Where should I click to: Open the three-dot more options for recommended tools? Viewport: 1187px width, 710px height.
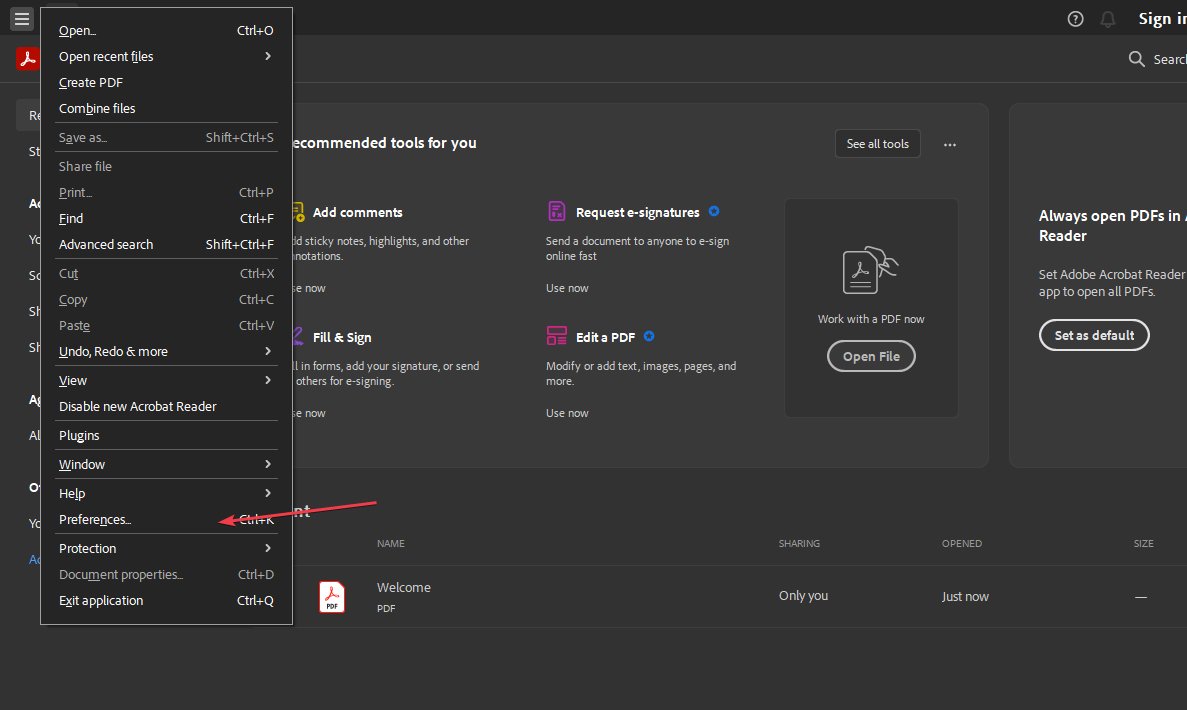coord(949,144)
